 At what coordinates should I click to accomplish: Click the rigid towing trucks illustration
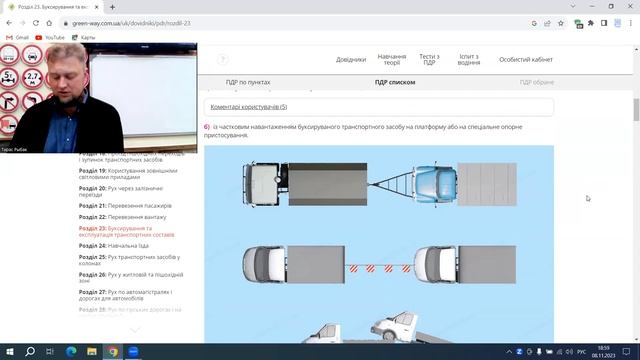point(380,184)
